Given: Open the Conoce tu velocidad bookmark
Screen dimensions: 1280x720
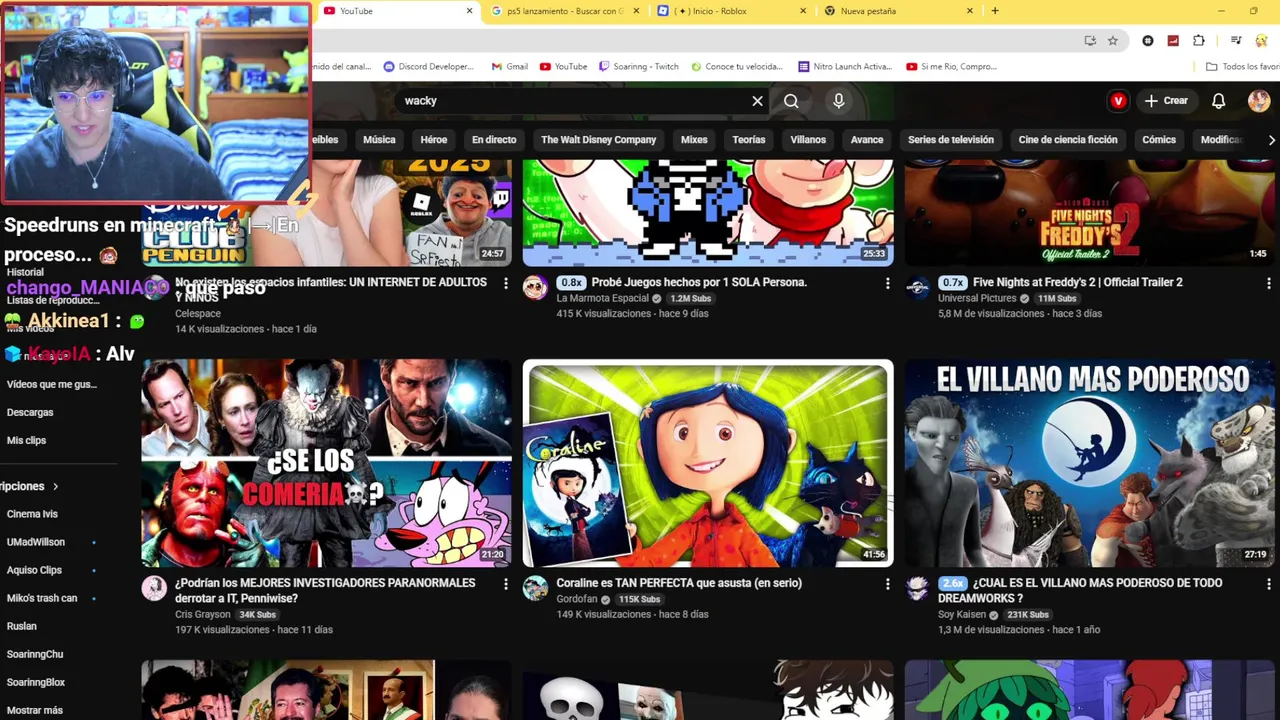Looking at the screenshot, I should [x=737, y=67].
